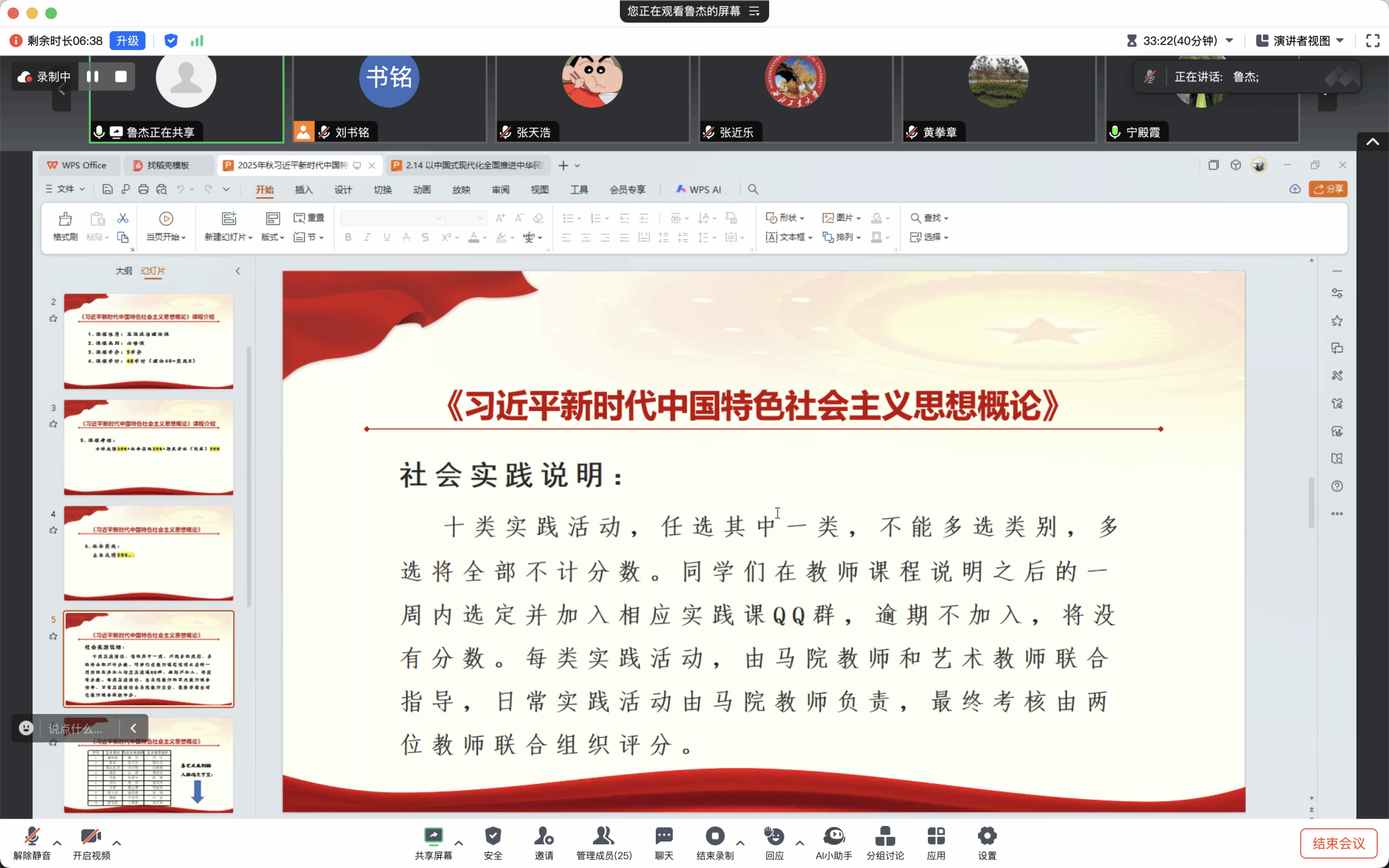The height and width of the screenshot is (868, 1389).
Task: Switch to 2.14 presentation document tab
Action: click(x=468, y=165)
